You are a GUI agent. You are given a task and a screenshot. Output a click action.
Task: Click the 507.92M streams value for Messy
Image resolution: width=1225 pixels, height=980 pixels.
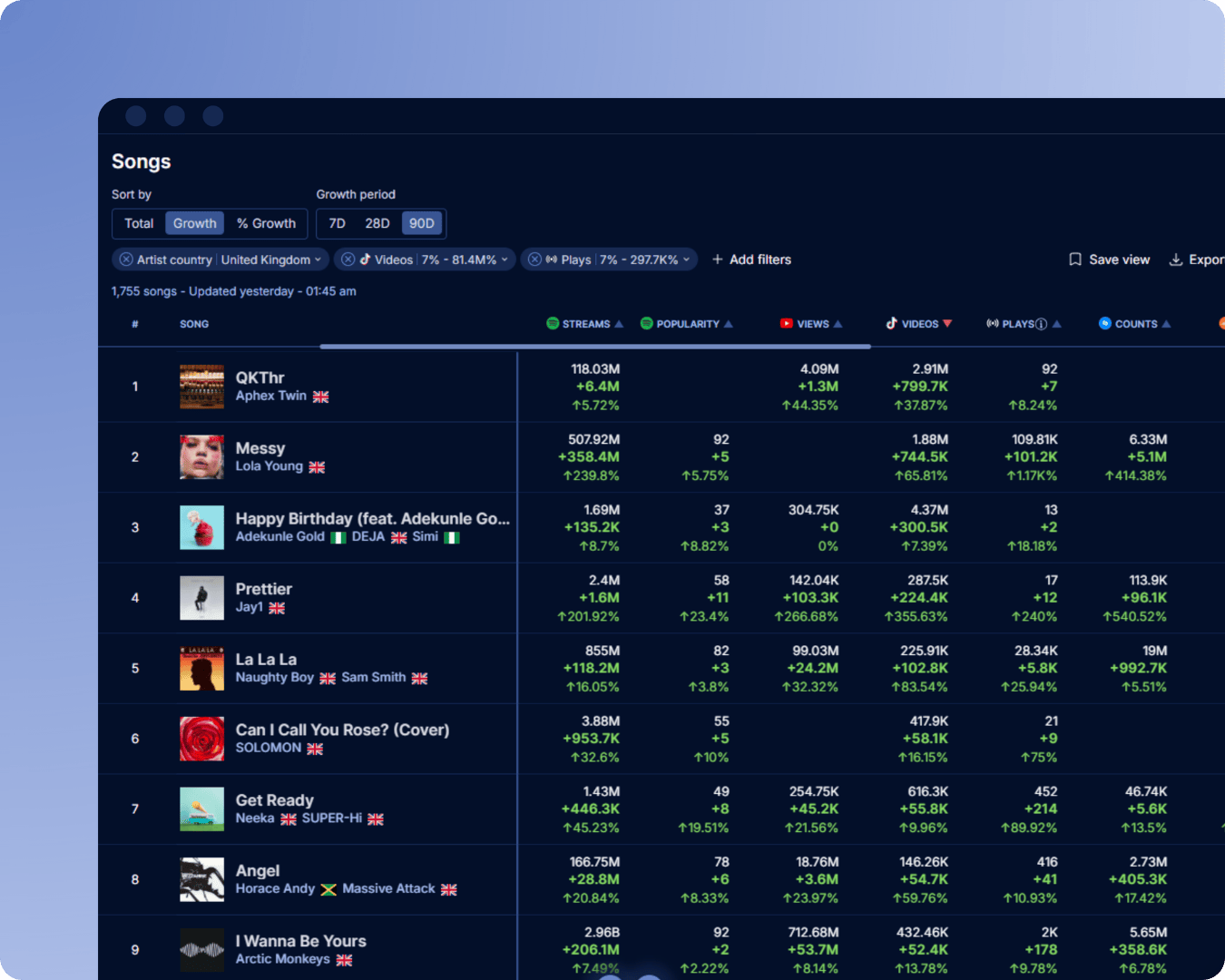(x=593, y=439)
